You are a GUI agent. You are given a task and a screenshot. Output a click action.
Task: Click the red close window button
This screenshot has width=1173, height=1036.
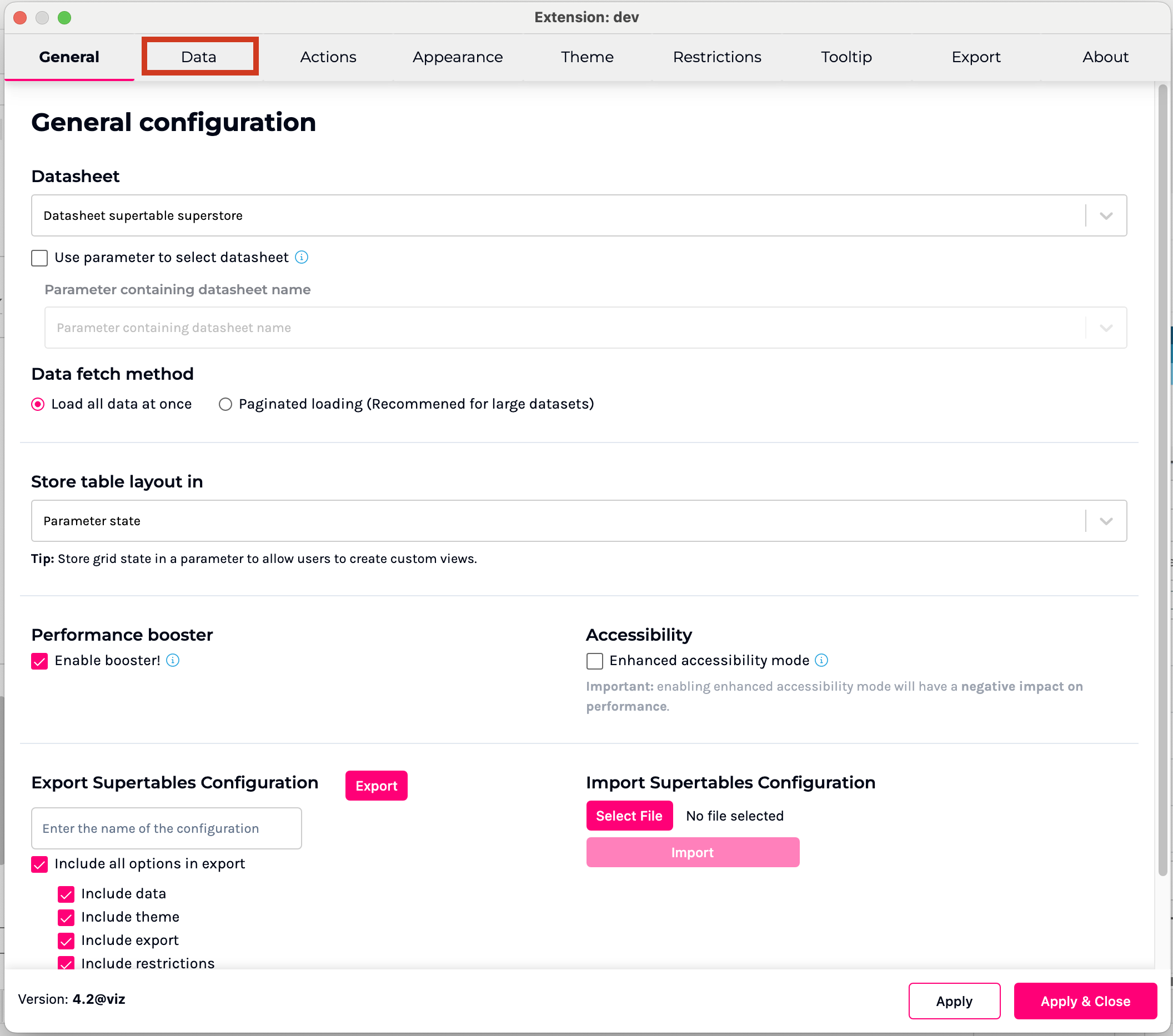coord(20,17)
